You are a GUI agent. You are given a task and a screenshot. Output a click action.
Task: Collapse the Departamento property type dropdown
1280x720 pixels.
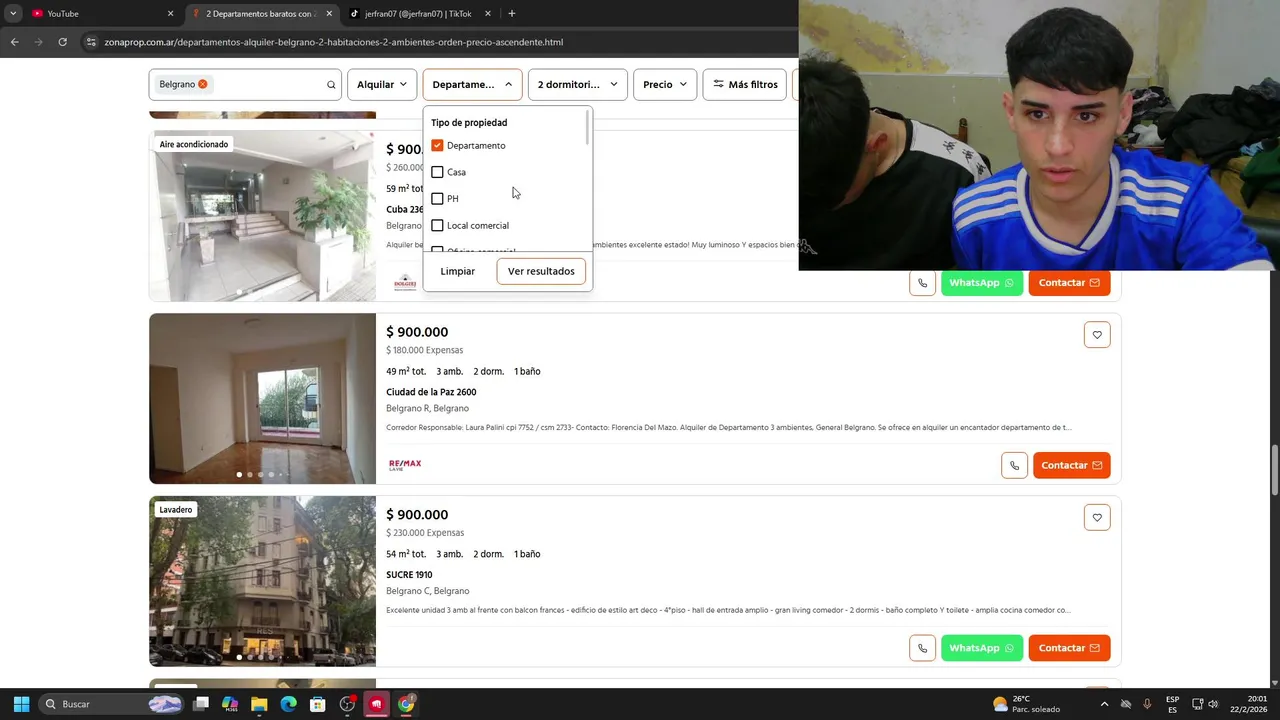pyautogui.click(x=472, y=85)
